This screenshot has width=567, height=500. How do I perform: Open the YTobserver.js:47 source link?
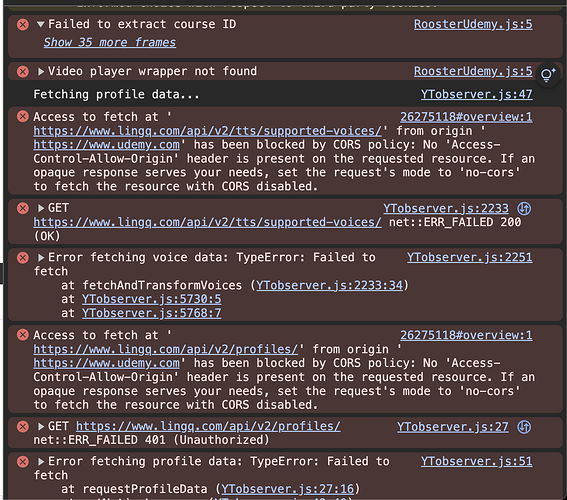coord(476,94)
